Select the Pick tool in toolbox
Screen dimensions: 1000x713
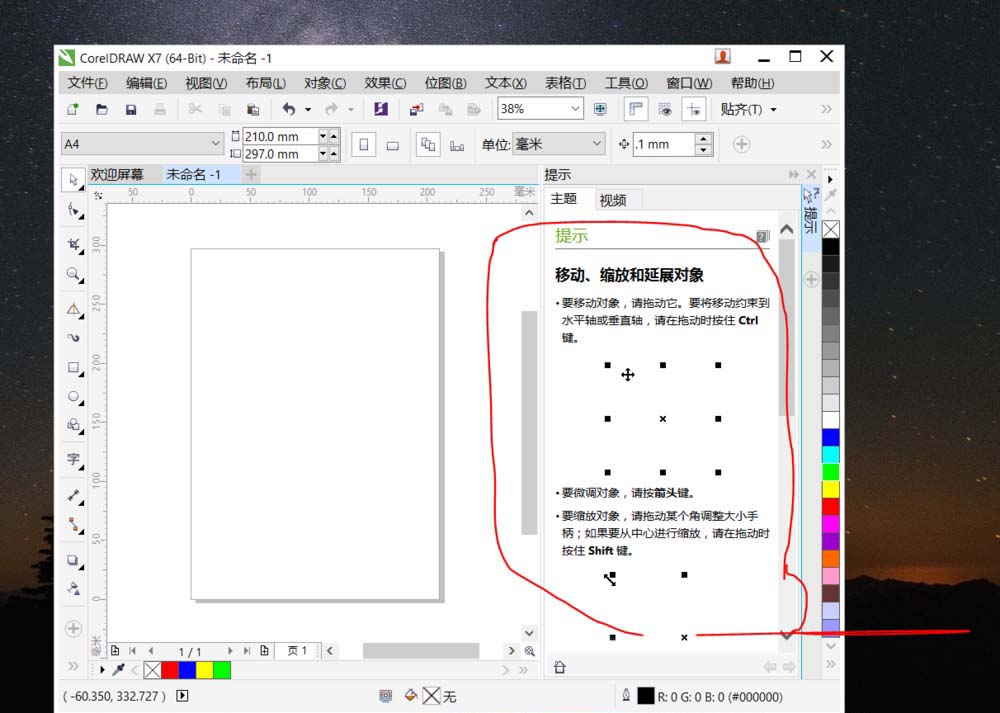73,180
